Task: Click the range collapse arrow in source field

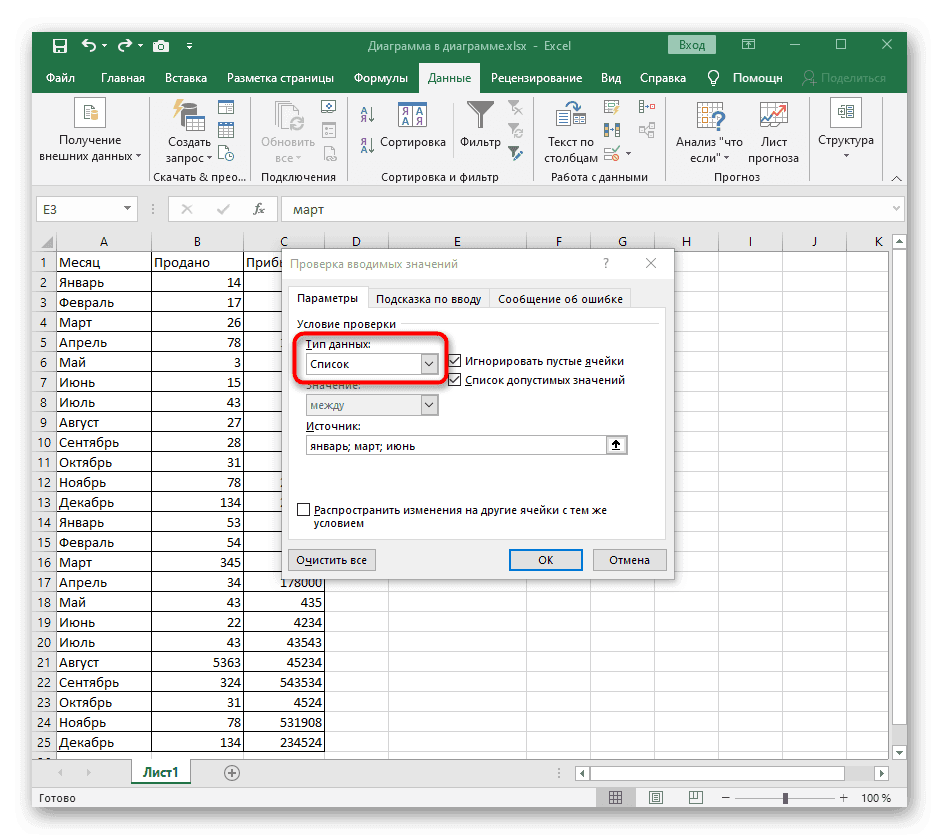Action: tap(617, 446)
